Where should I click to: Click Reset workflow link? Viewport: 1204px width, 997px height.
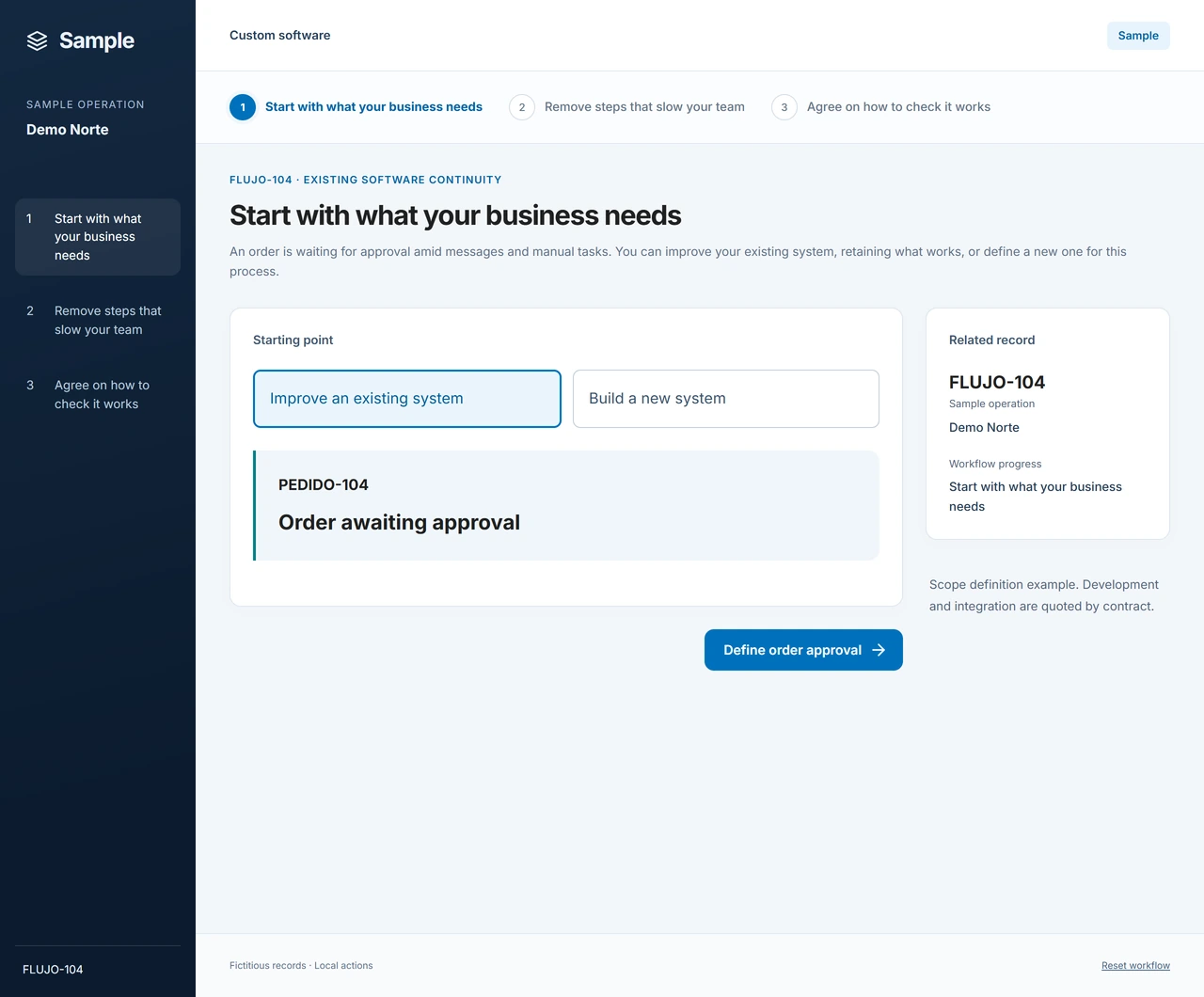click(x=1135, y=966)
